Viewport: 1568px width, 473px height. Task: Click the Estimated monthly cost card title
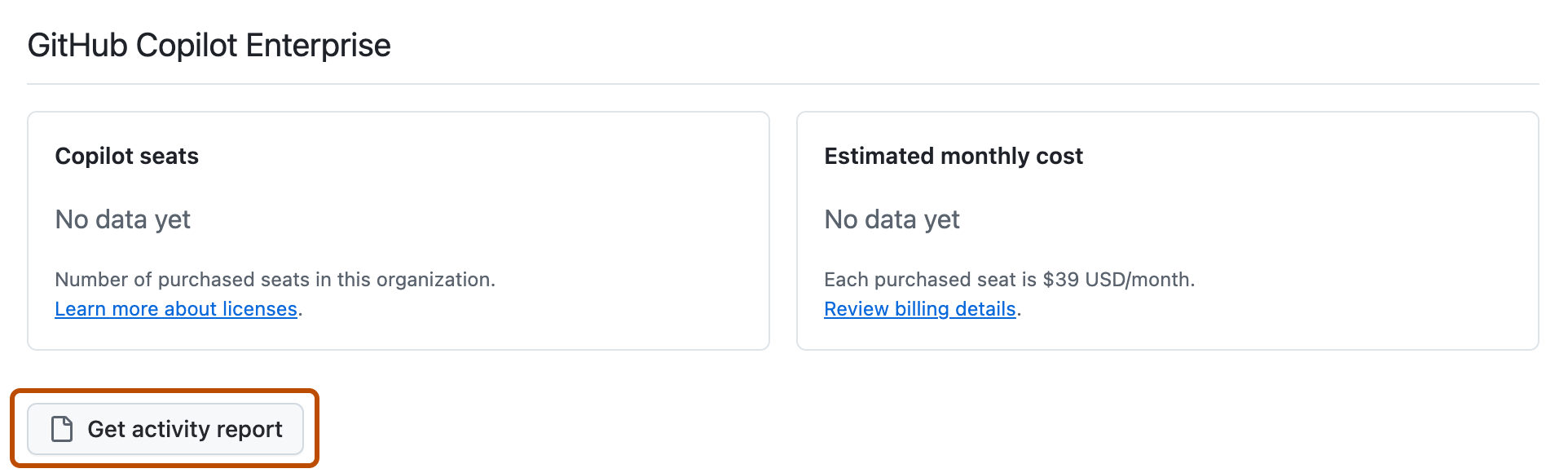(x=954, y=156)
